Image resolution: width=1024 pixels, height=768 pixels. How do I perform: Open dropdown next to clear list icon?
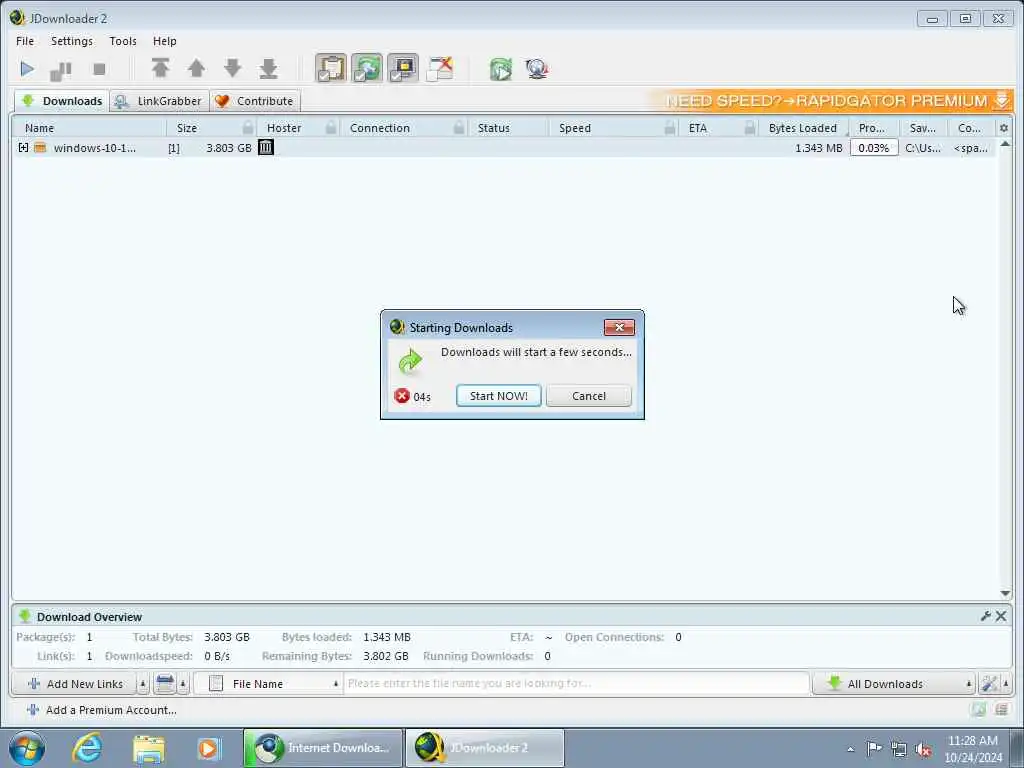(183, 684)
